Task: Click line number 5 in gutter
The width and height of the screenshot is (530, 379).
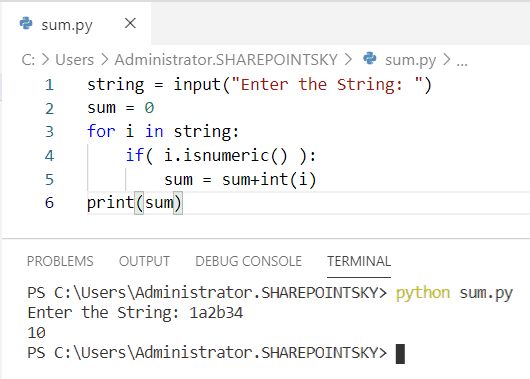Action: point(49,180)
